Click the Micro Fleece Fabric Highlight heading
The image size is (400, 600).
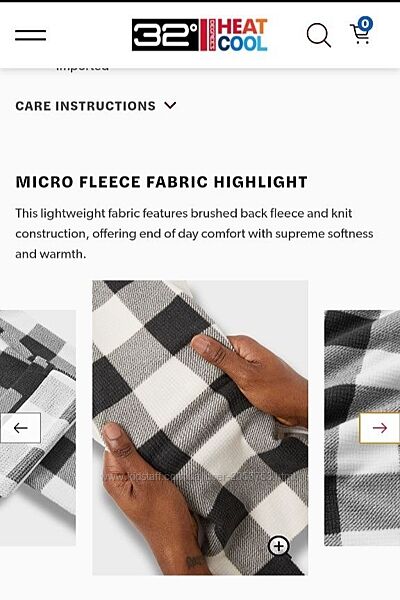pyautogui.click(x=162, y=182)
